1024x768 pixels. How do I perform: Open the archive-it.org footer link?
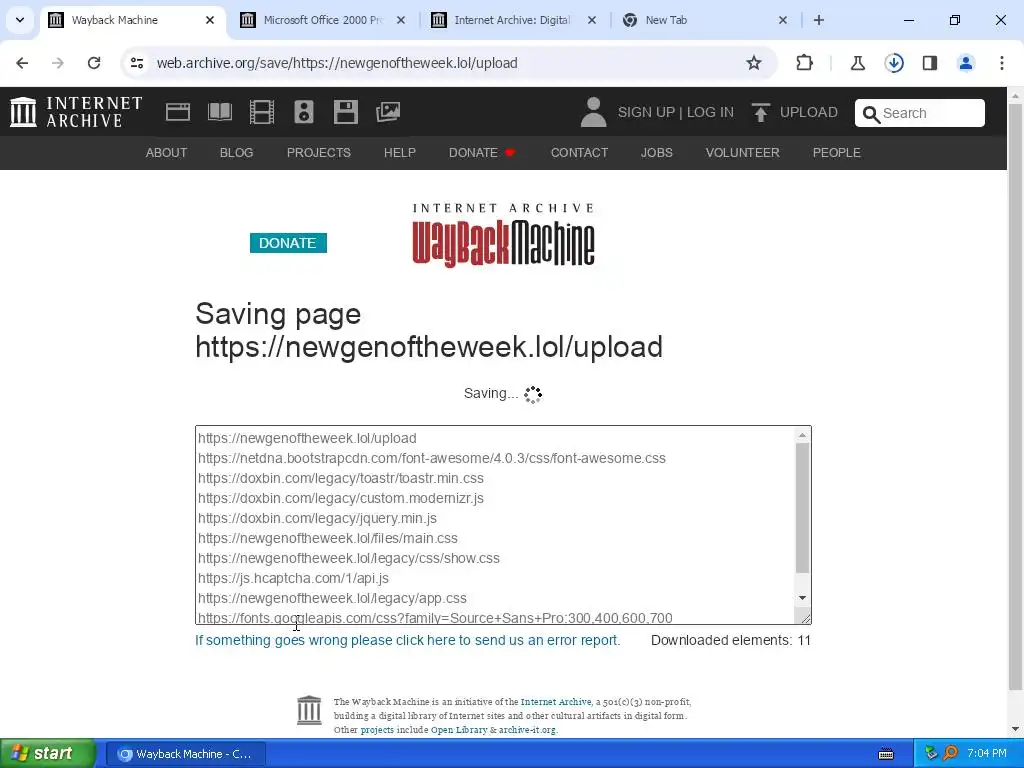coord(527,729)
